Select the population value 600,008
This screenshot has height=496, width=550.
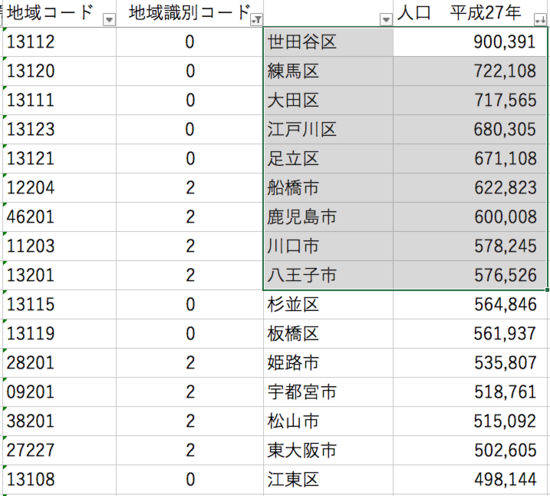click(x=470, y=217)
